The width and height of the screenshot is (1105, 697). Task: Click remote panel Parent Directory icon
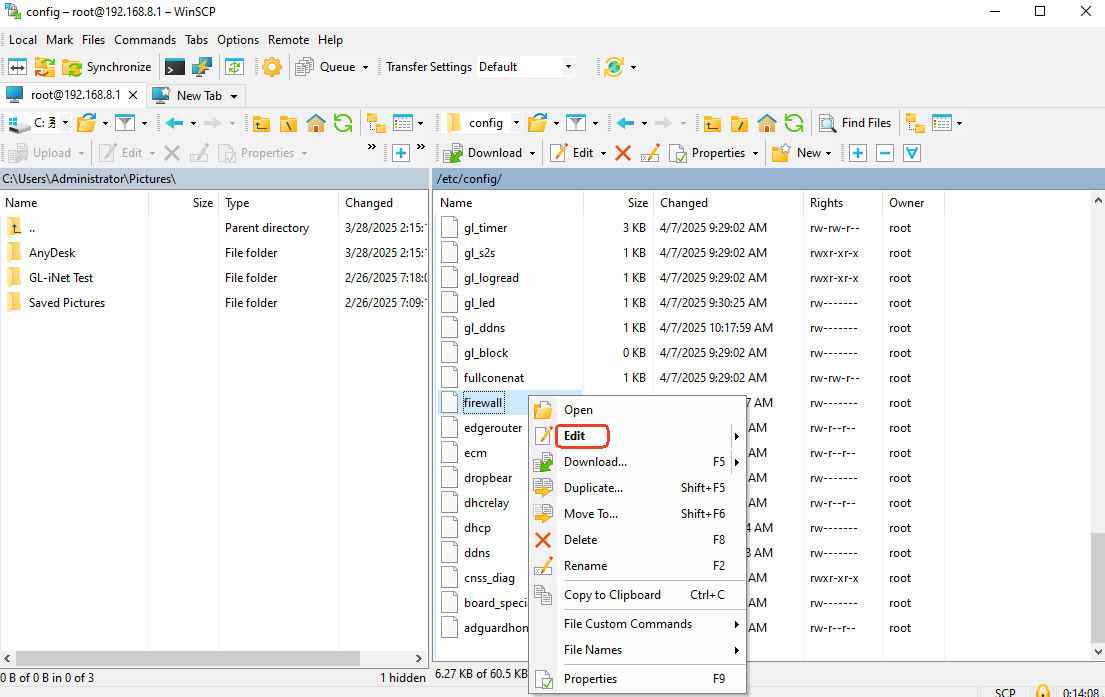coord(712,123)
